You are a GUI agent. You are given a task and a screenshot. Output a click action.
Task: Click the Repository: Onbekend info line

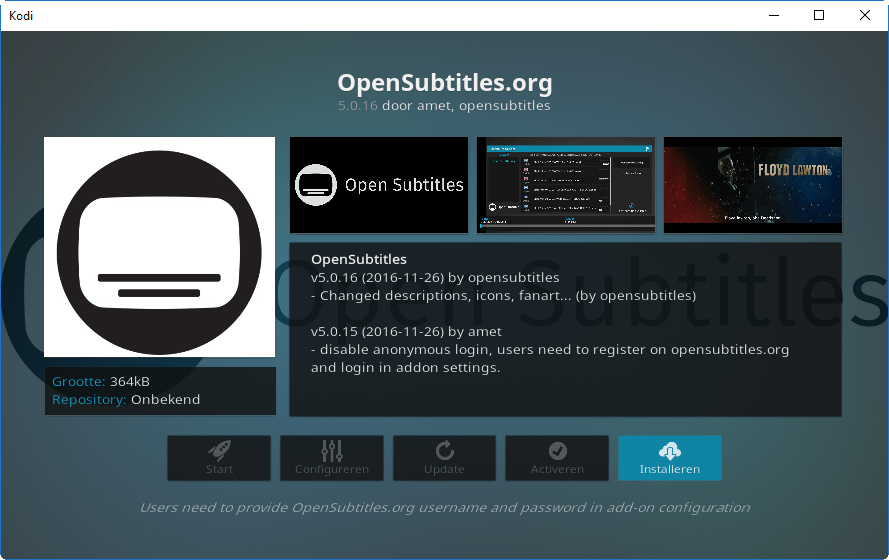coord(126,400)
